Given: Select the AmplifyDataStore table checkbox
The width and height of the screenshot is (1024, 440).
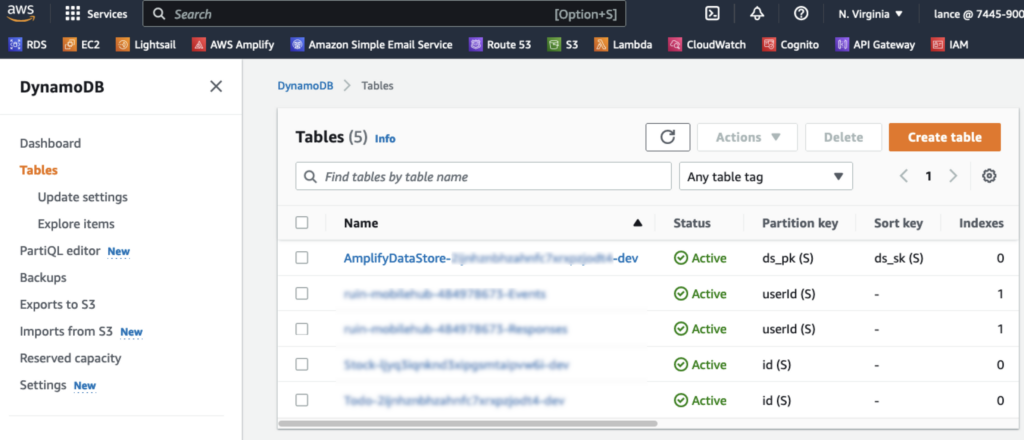Looking at the screenshot, I should [302, 258].
